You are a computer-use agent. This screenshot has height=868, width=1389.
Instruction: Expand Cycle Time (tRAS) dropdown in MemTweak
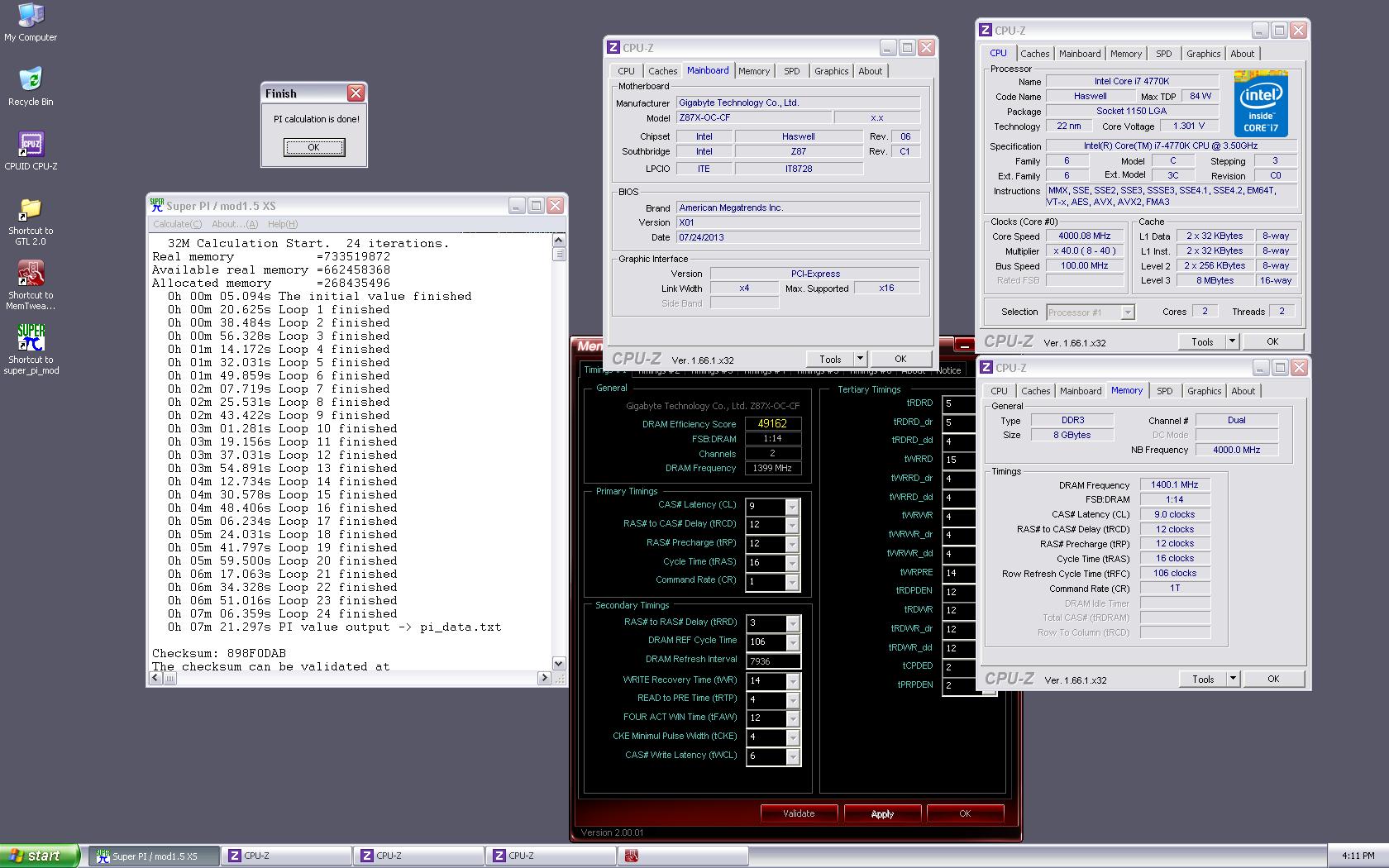click(x=792, y=563)
